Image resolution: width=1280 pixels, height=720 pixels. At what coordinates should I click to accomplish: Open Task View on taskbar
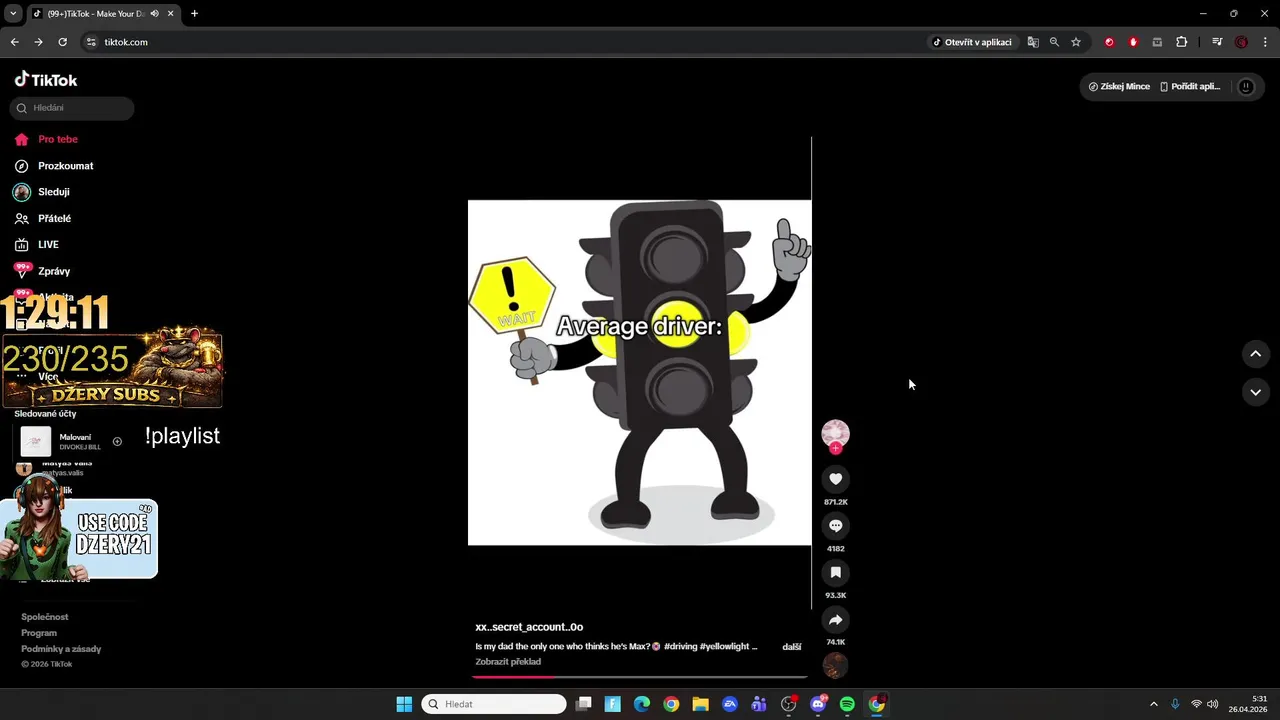tap(584, 704)
